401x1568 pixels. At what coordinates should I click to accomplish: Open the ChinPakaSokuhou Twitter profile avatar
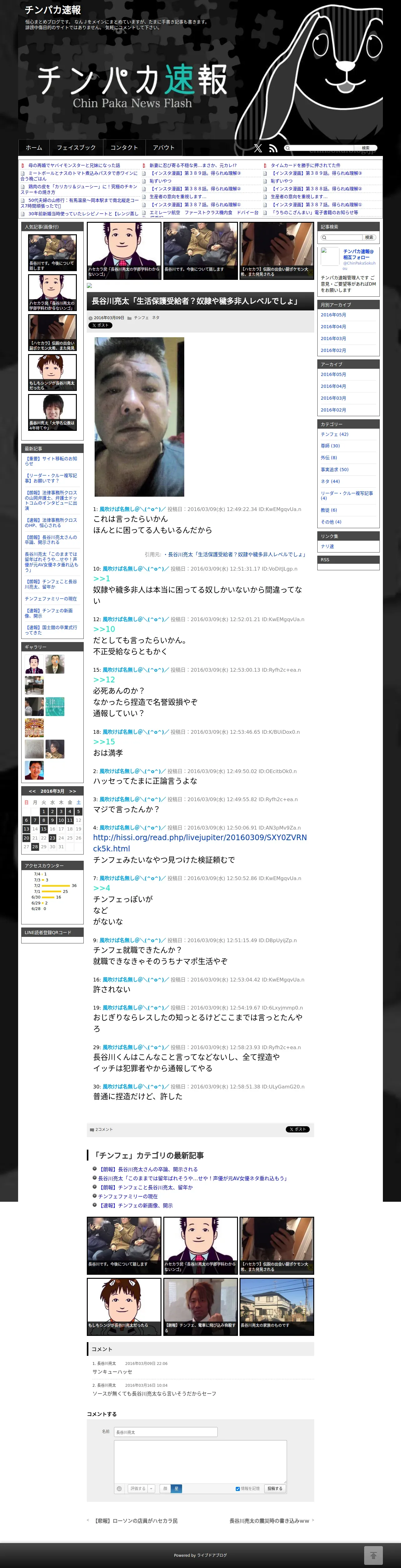pyautogui.click(x=330, y=256)
